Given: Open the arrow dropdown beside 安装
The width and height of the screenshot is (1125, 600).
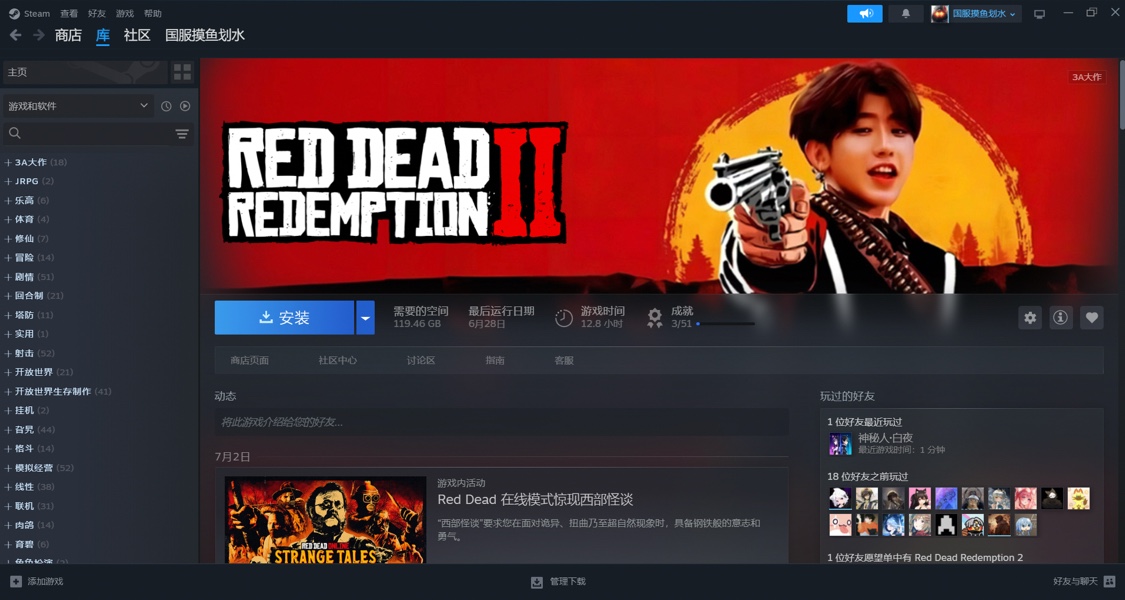Looking at the screenshot, I should click(365, 317).
